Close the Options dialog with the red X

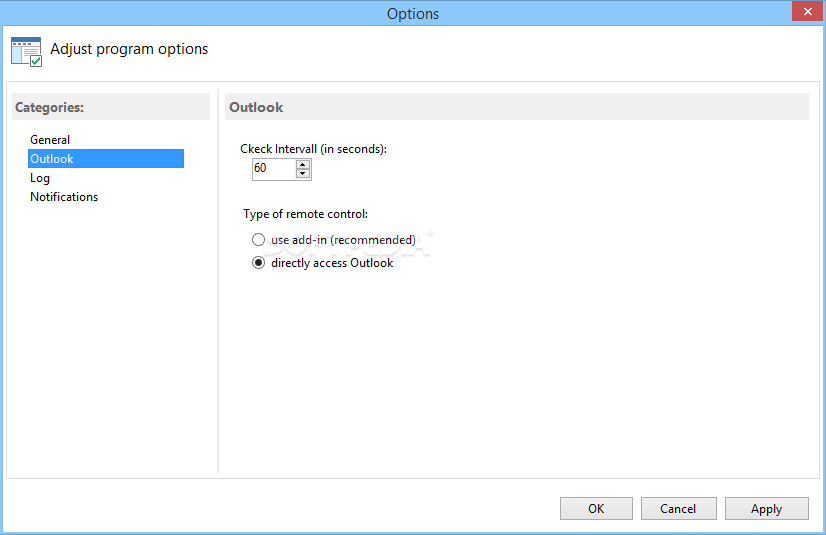[x=808, y=11]
